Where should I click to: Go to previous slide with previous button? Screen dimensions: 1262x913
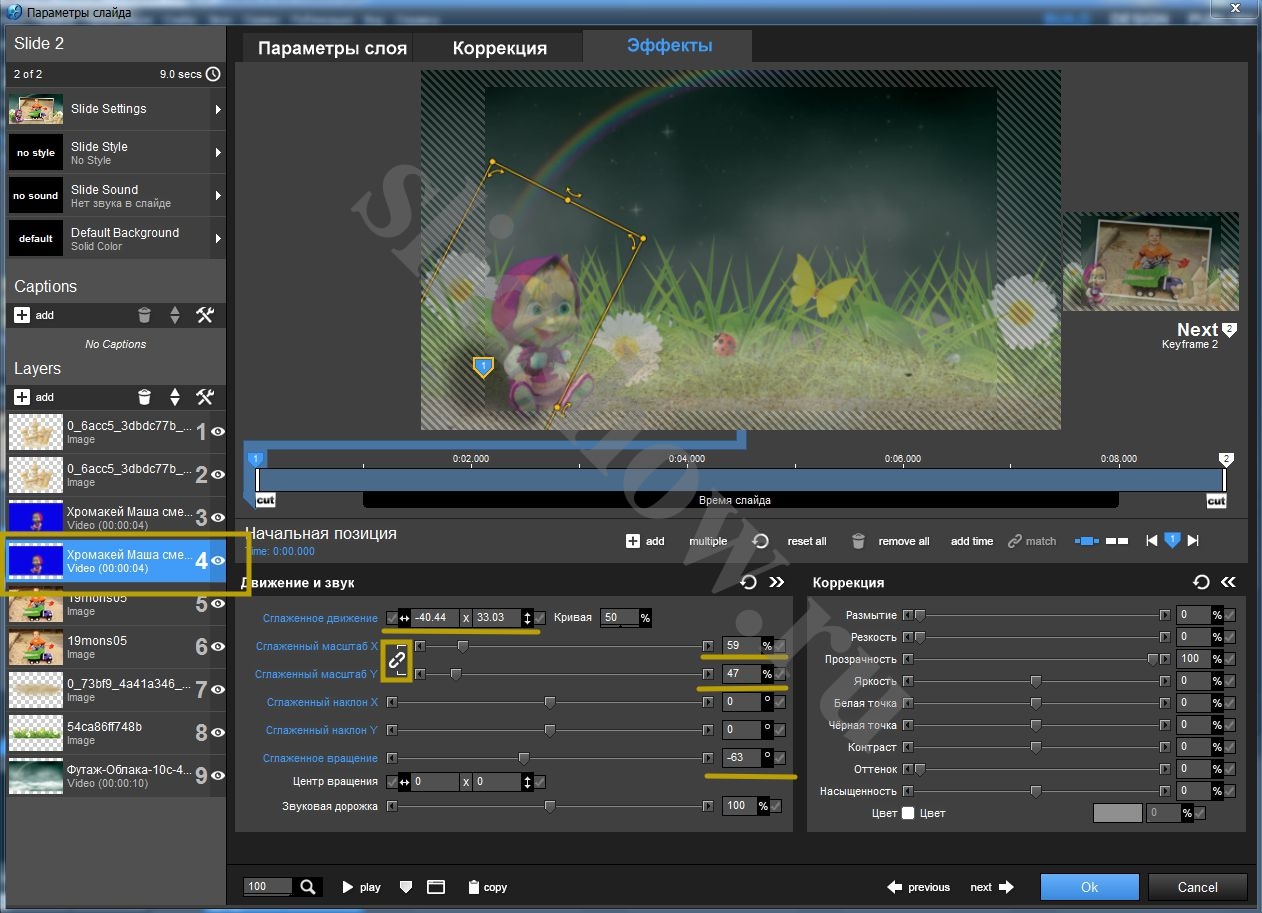point(918,887)
